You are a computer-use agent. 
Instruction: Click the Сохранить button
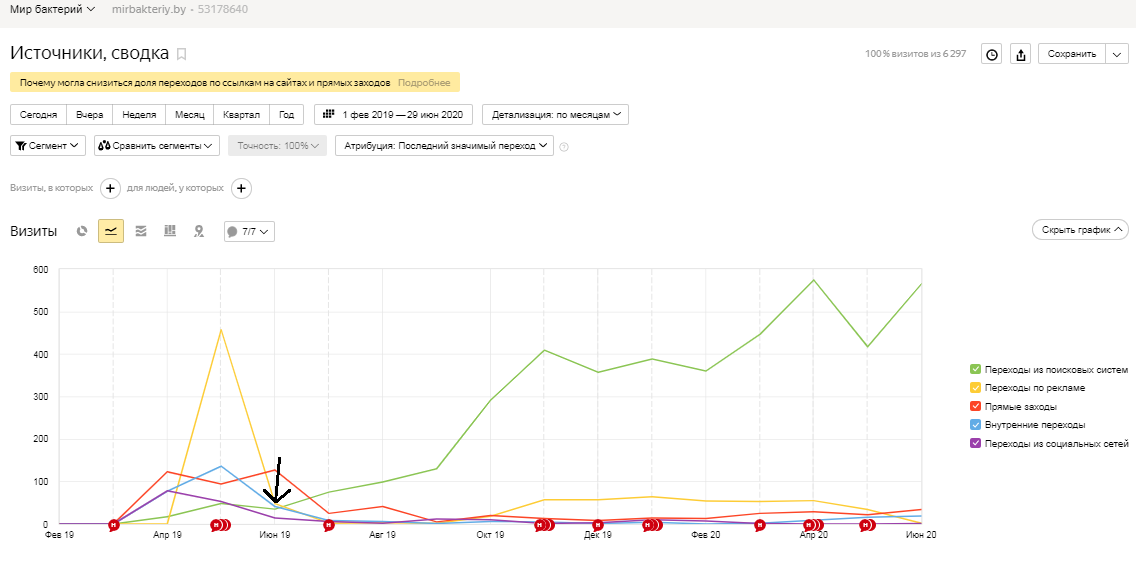tap(1072, 54)
